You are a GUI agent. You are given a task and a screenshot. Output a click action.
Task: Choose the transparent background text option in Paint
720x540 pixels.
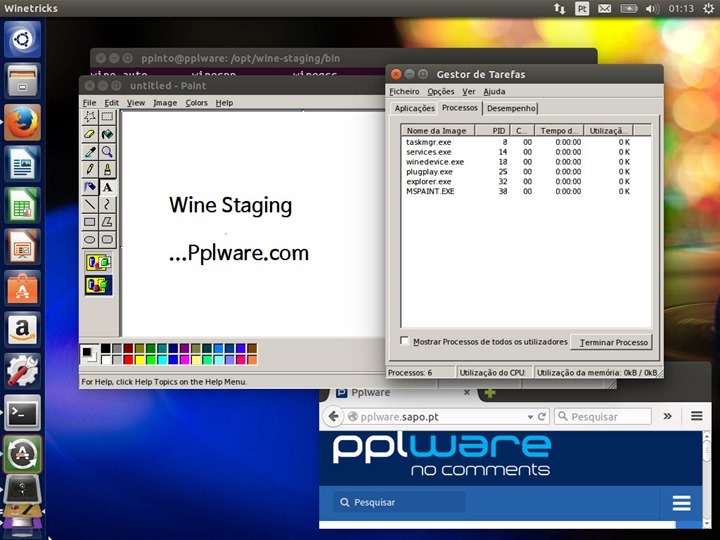[99, 285]
